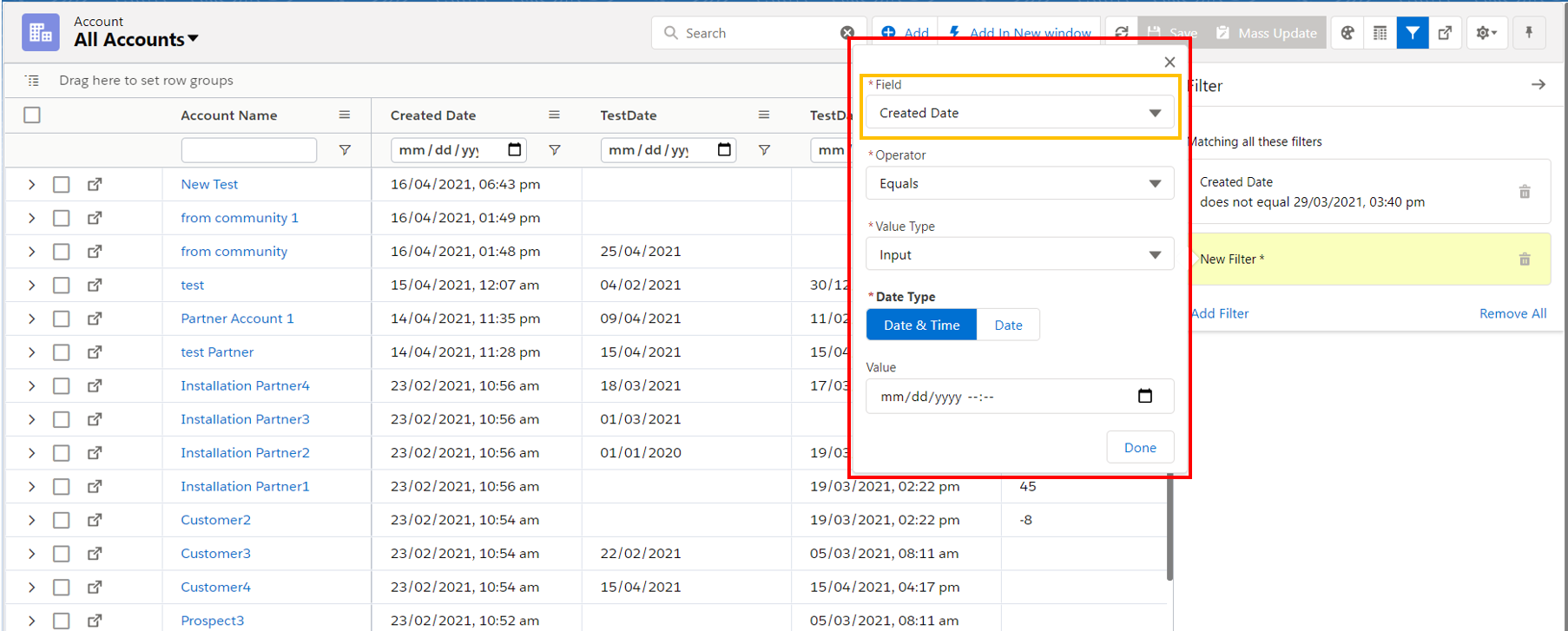Click the funnel icon under Account Name column
Screen dimensions: 1568x631
(x=345, y=150)
